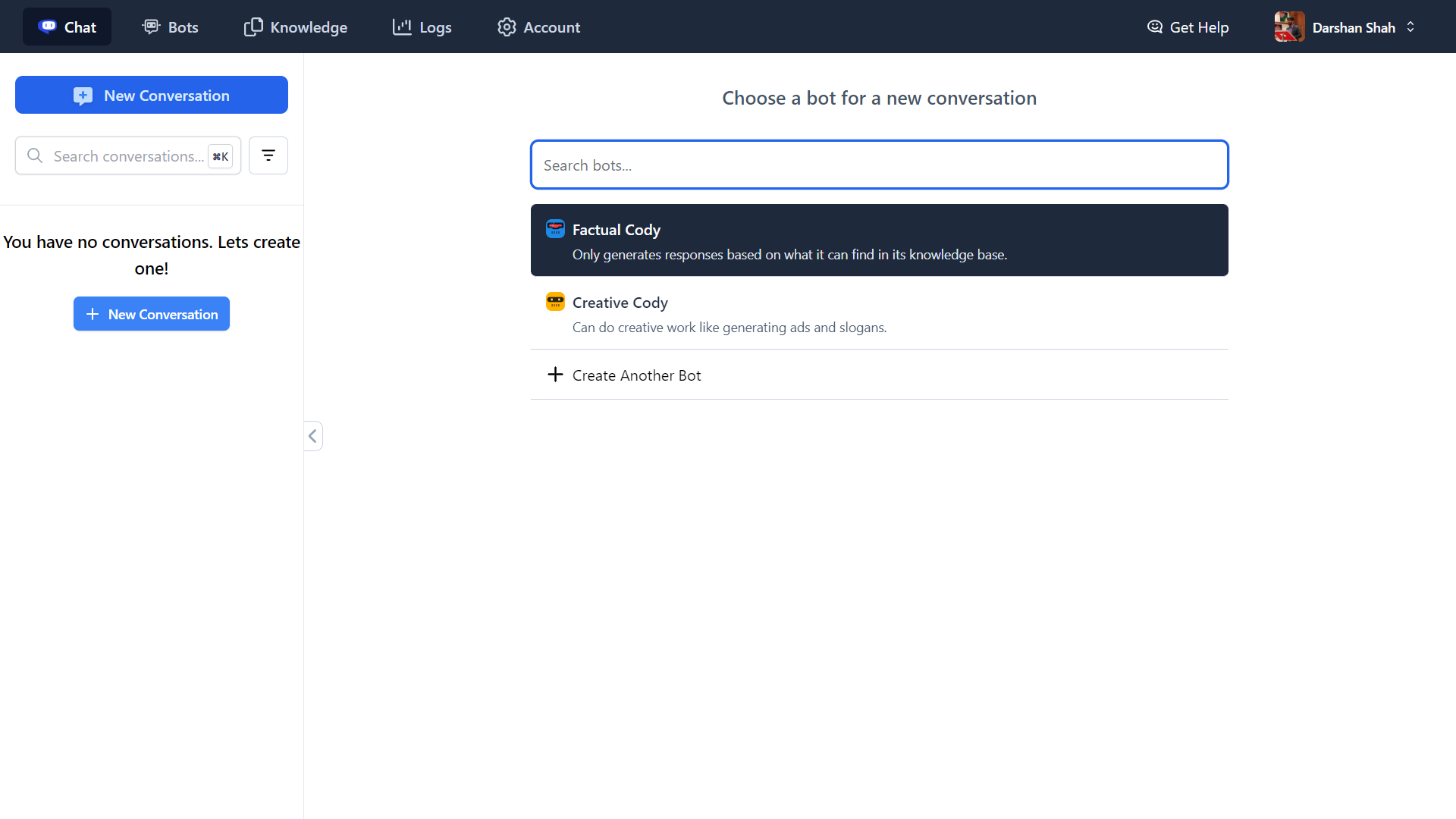The height and width of the screenshot is (819, 1456).
Task: Click the Get Help chat icon
Action: [x=1154, y=27]
